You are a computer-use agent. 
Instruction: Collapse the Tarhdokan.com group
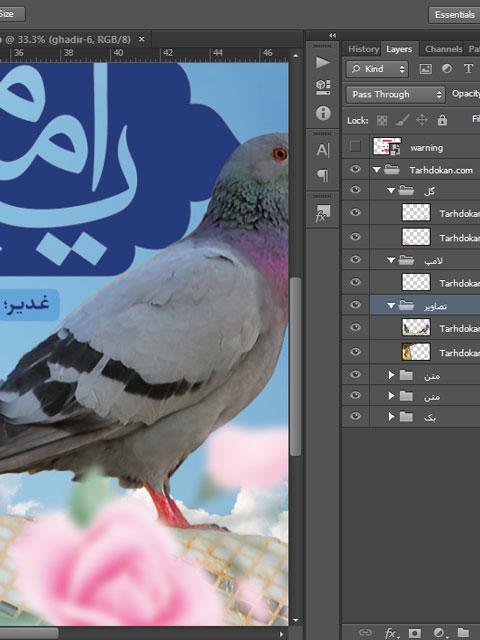click(376, 170)
